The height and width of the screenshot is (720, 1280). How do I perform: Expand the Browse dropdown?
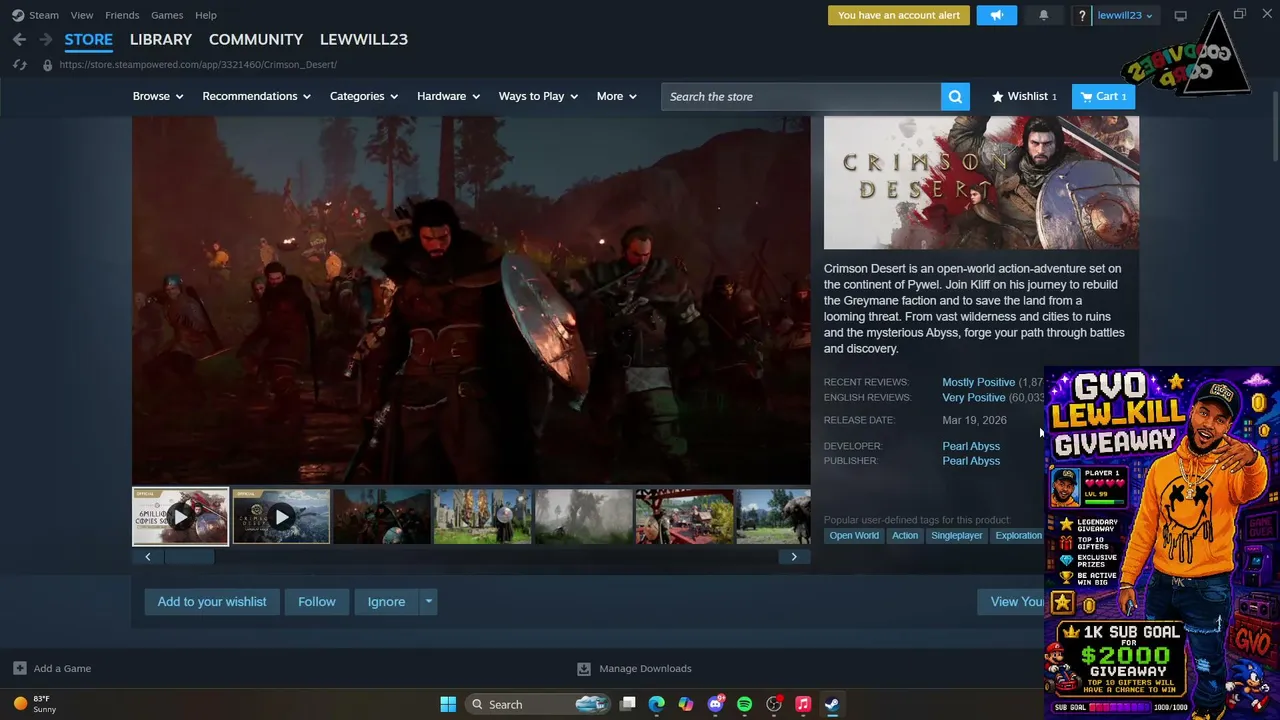[x=158, y=96]
